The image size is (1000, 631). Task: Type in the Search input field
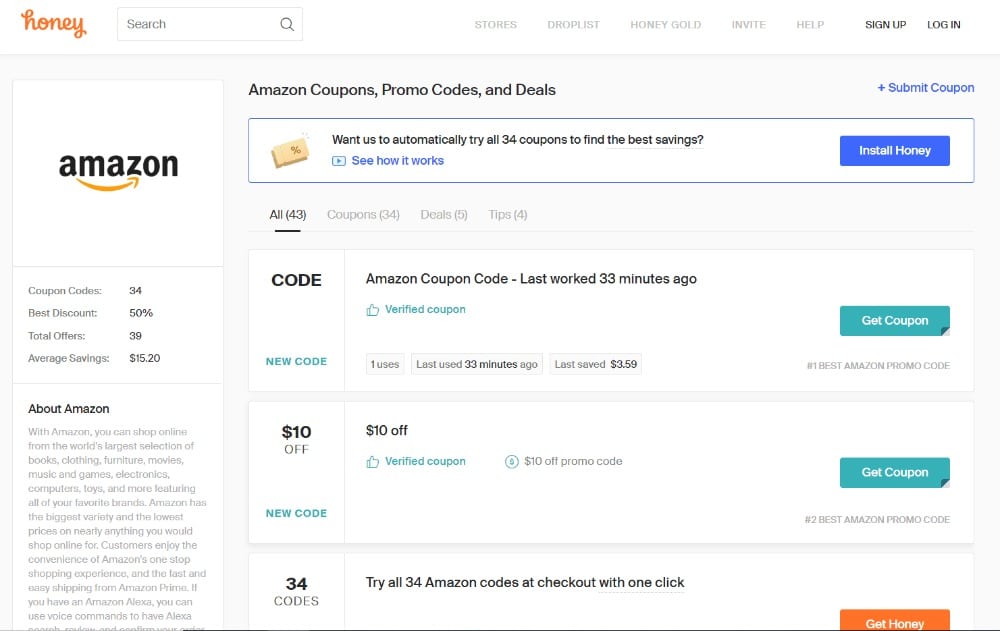tap(197, 24)
